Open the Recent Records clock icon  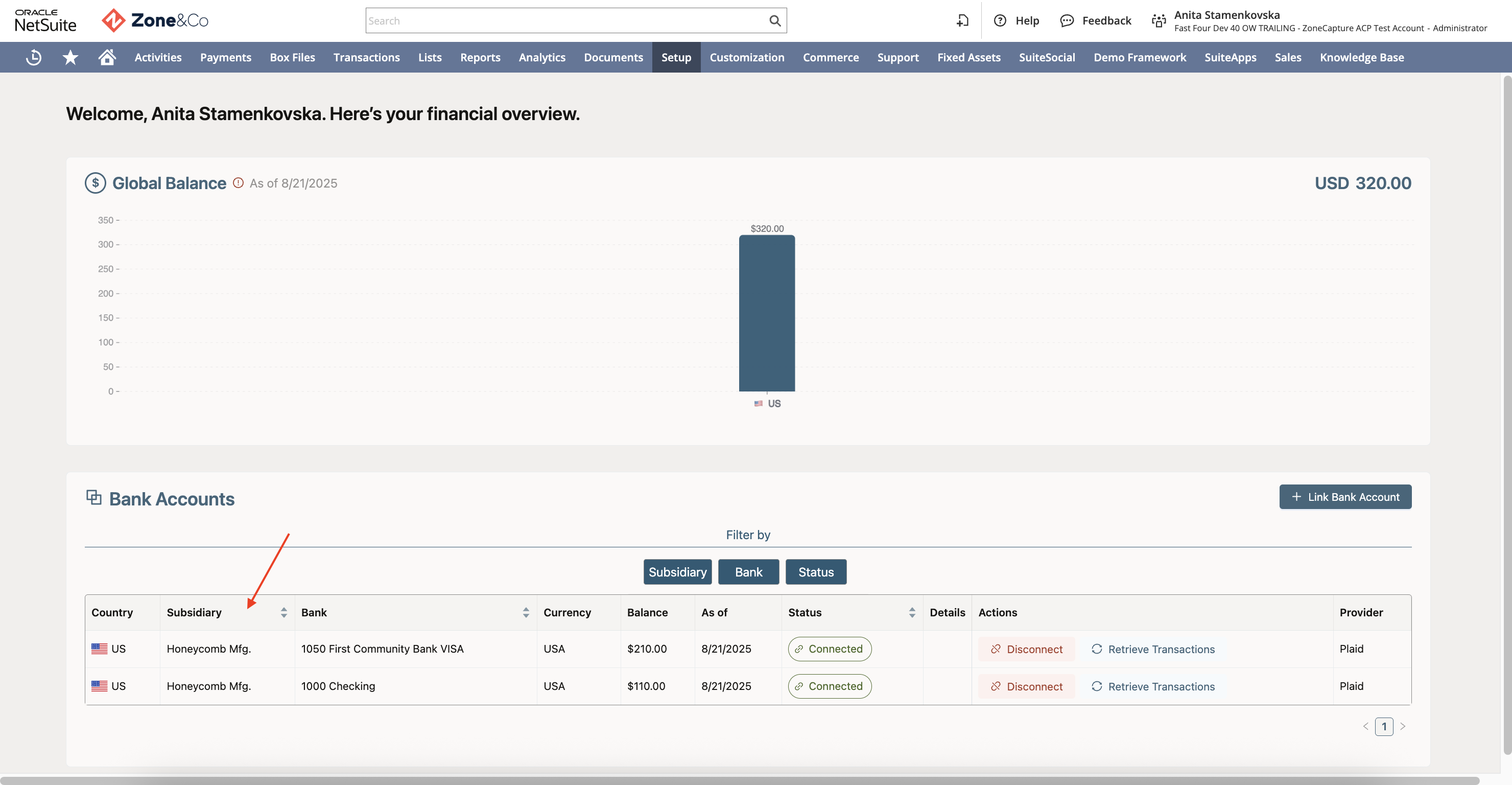(x=34, y=57)
